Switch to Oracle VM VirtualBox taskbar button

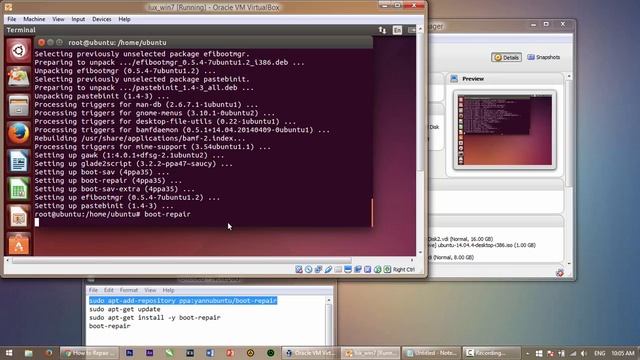point(310,353)
